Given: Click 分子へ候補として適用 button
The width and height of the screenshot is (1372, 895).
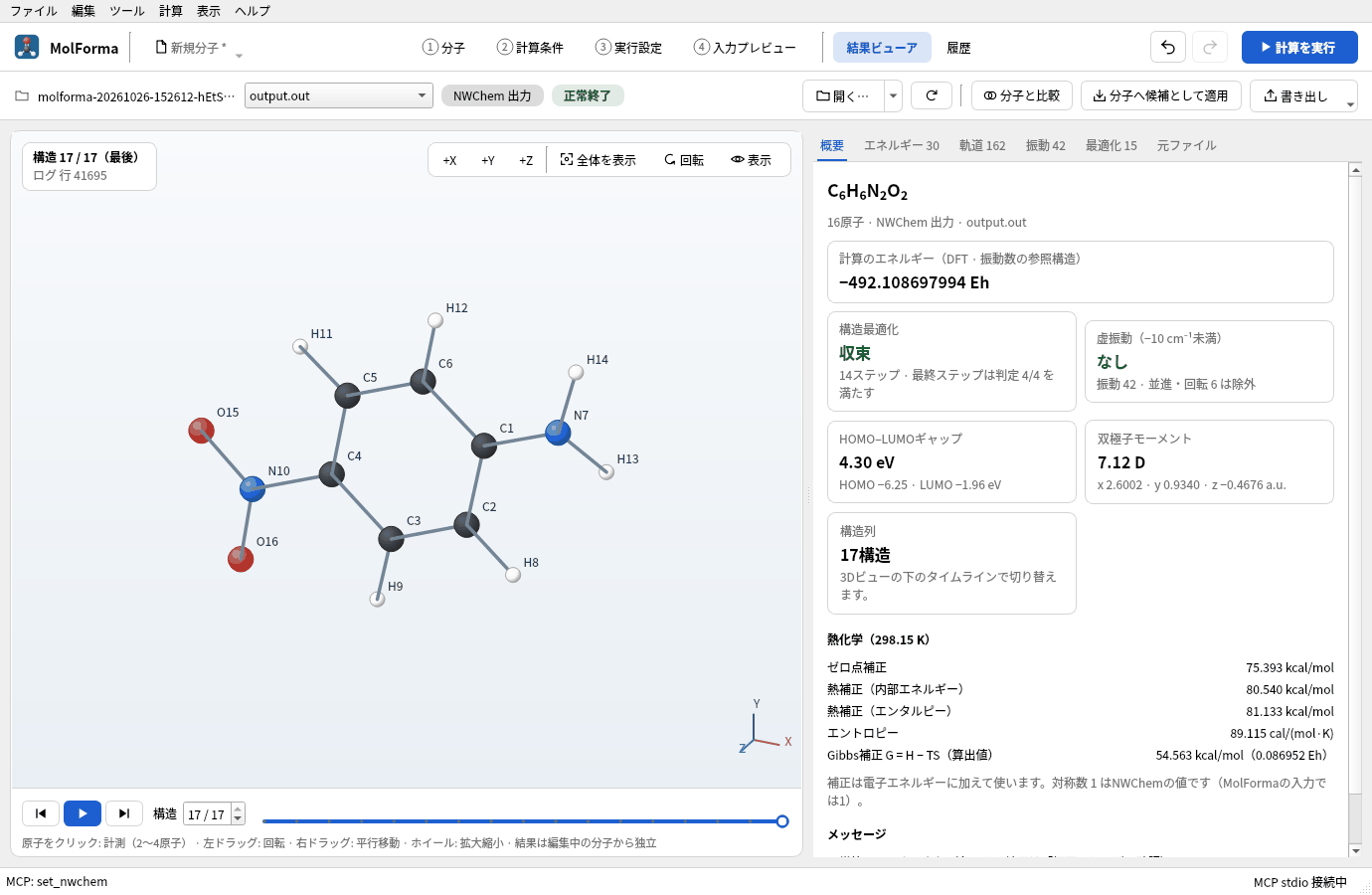Looking at the screenshot, I should click(x=1161, y=95).
